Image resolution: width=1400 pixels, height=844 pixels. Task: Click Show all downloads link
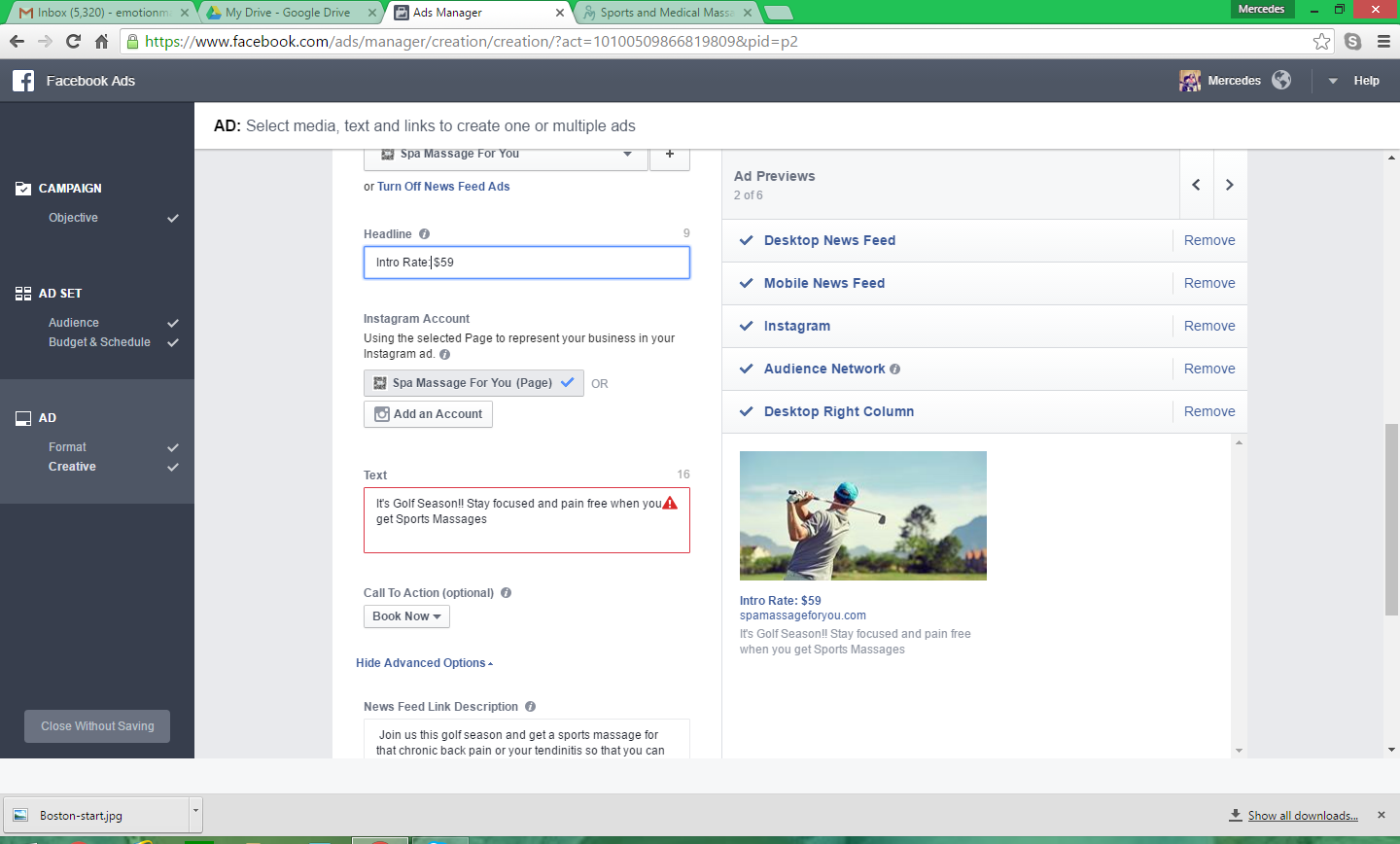[x=1303, y=815]
